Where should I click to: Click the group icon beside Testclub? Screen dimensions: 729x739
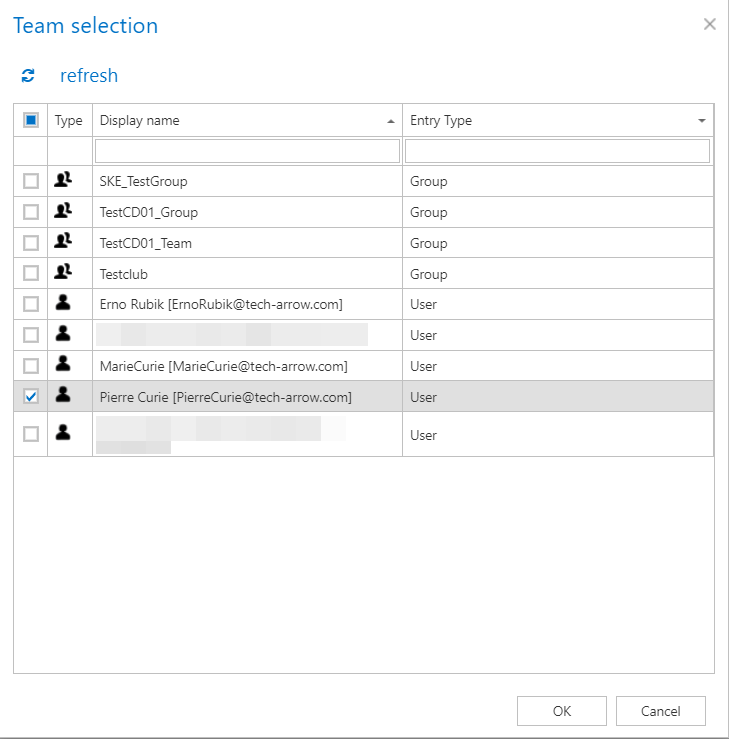coord(63,274)
